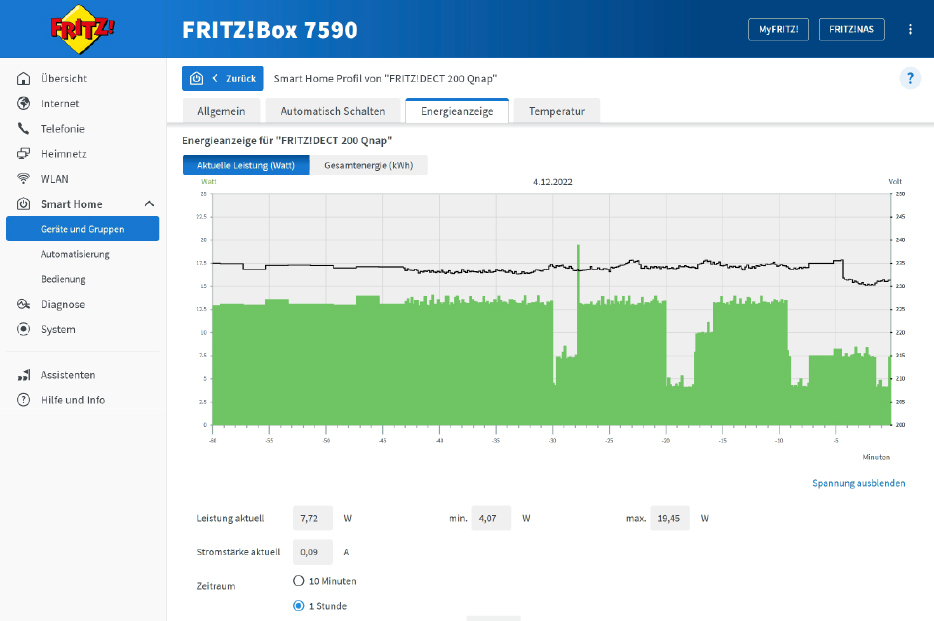Hide voltage via Spannung ausblenden link

[x=858, y=483]
